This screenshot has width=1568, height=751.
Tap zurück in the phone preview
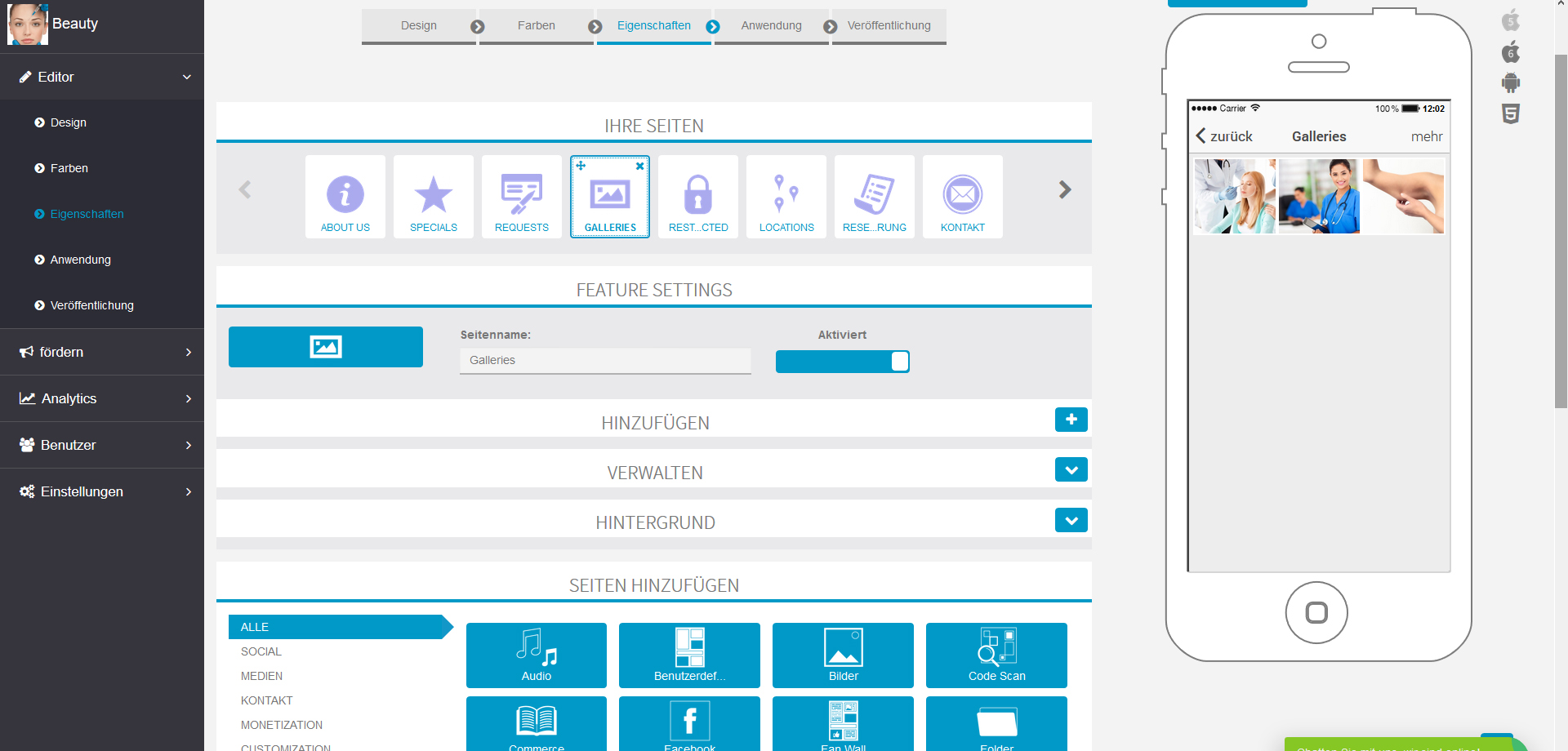pos(1224,136)
